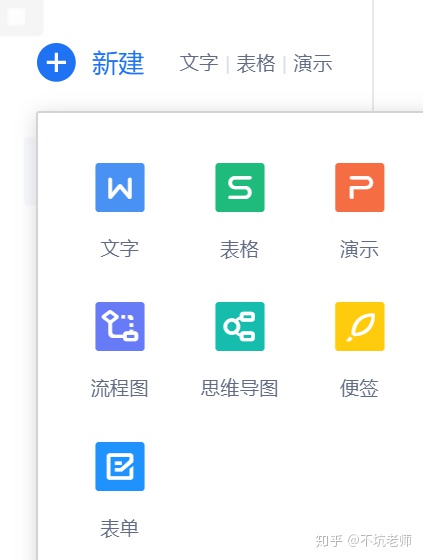Click the 演示 label under P icon
Viewport: 423px width, 560px height.
point(359,249)
